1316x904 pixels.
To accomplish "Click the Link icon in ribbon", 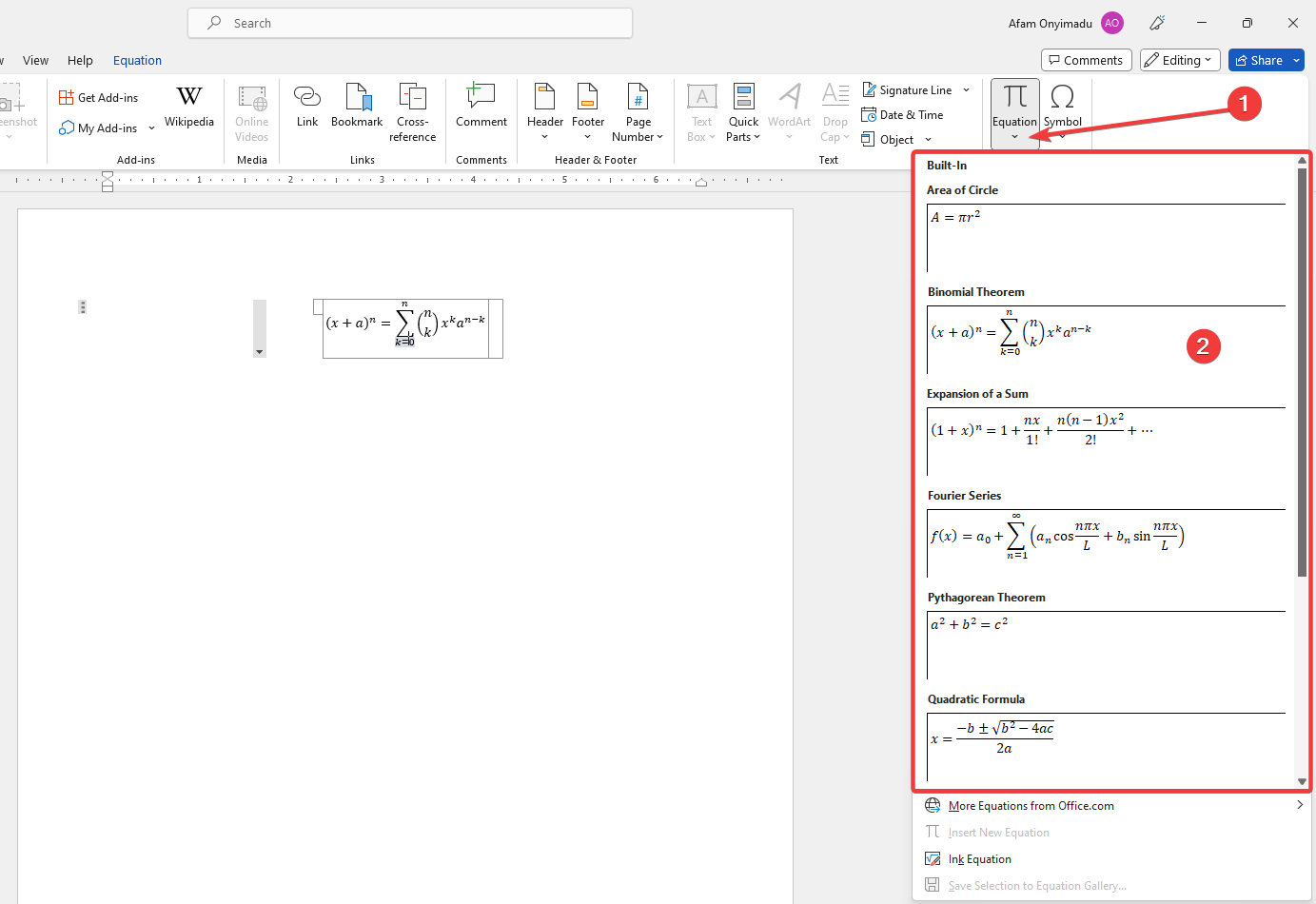I will point(306,107).
